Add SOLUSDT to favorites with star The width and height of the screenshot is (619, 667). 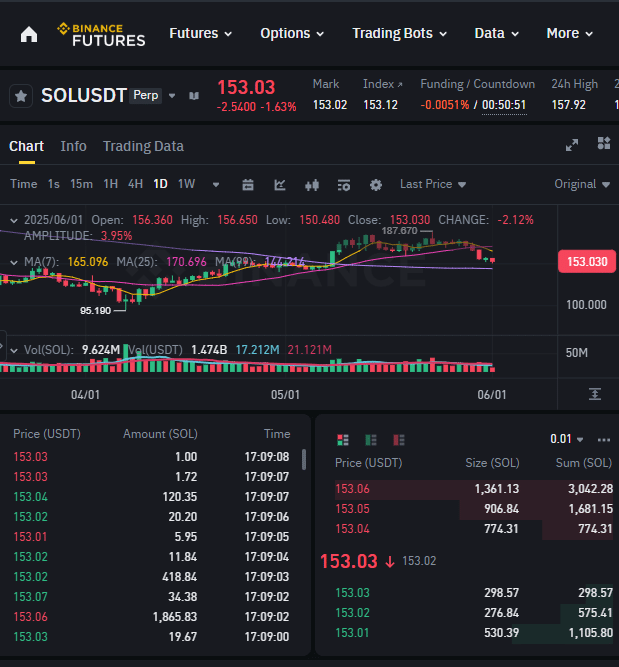point(21,96)
